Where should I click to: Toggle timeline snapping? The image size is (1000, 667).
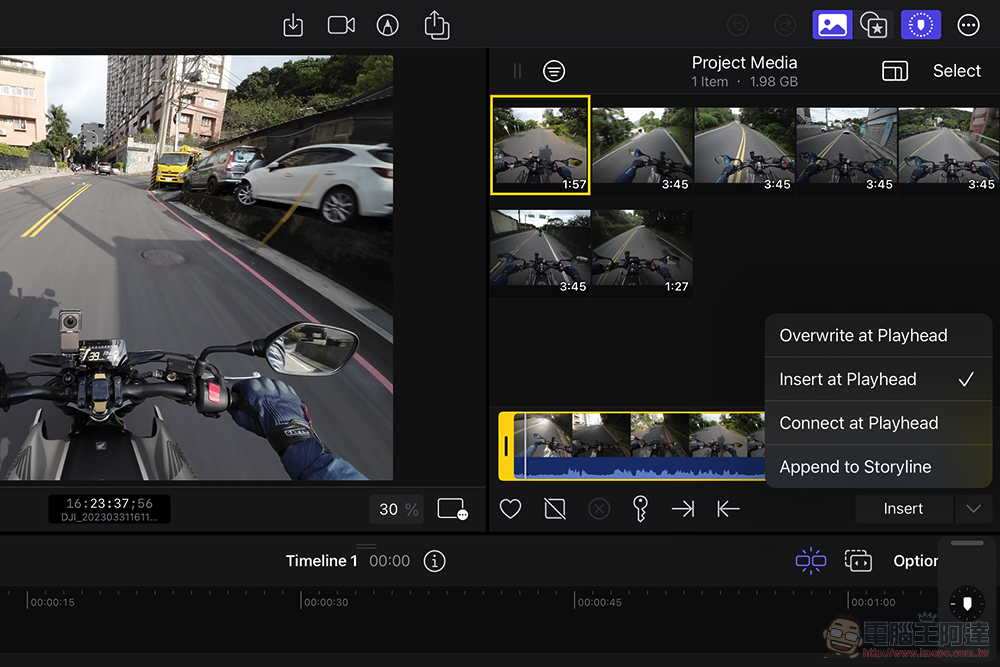point(811,561)
